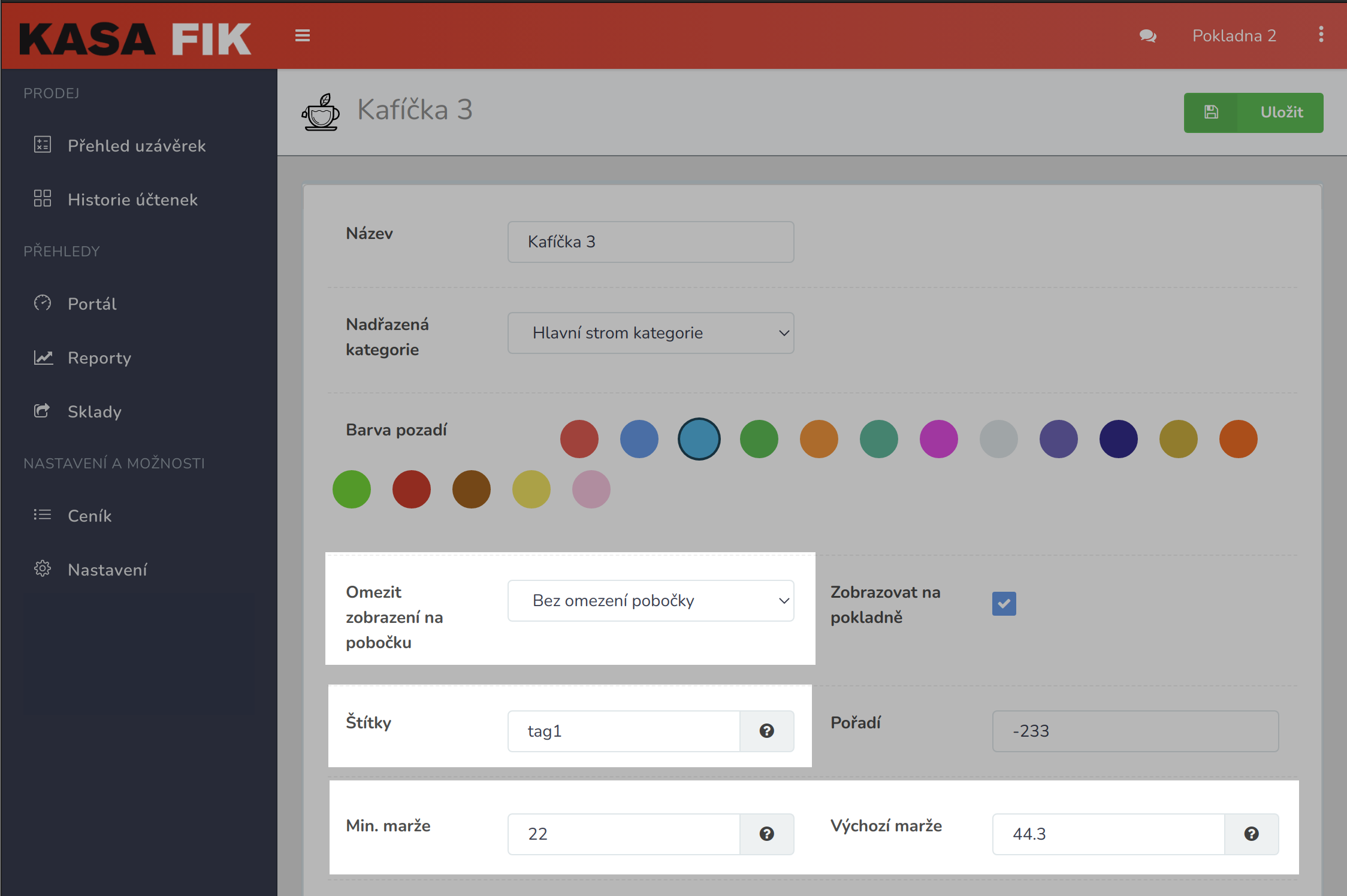This screenshot has height=896, width=1347.
Task: Select the dark navy color swatch
Action: click(1119, 439)
